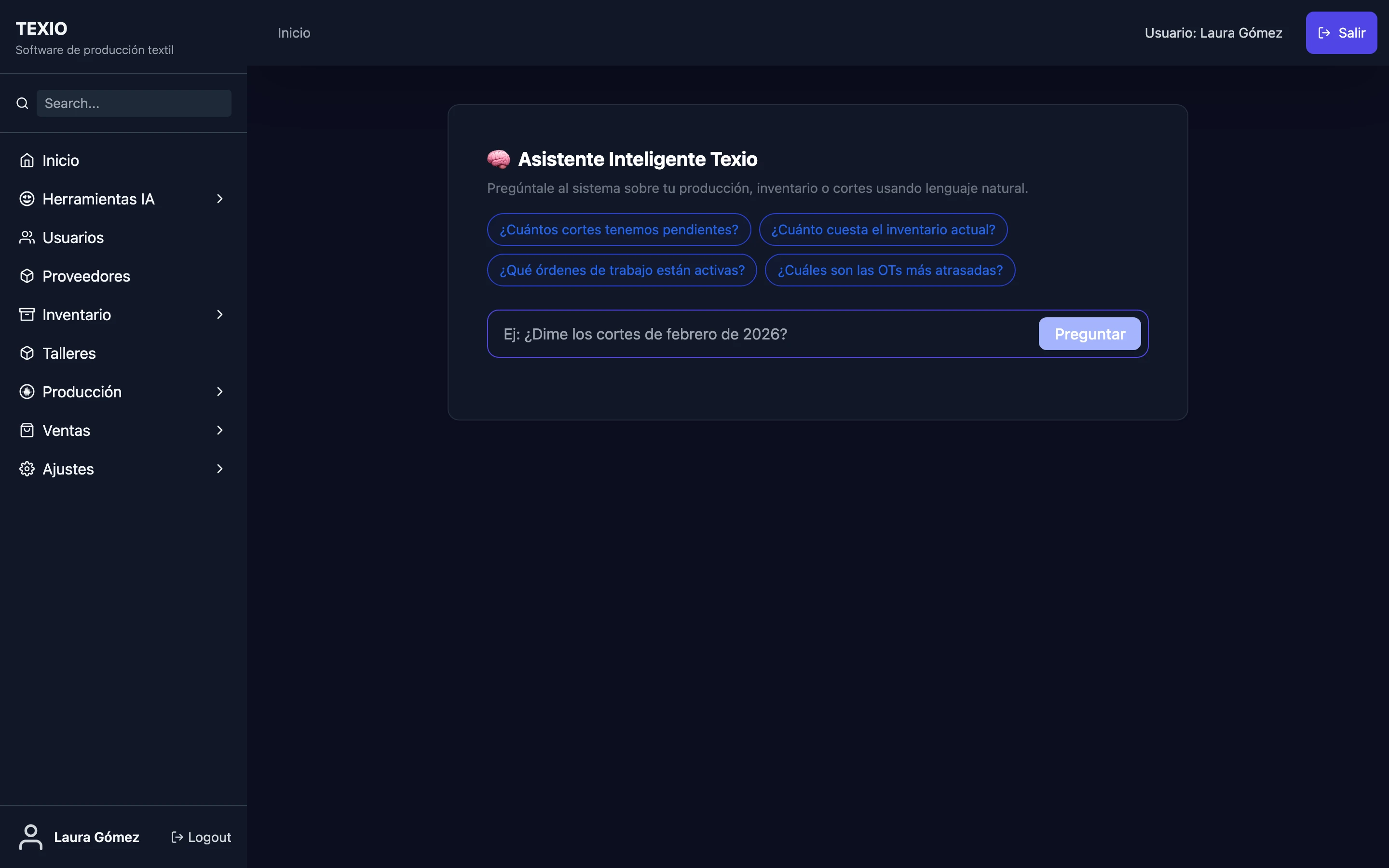1389x868 pixels.
Task: Expand the Ajustes submenu chevron
Action: click(x=220, y=469)
